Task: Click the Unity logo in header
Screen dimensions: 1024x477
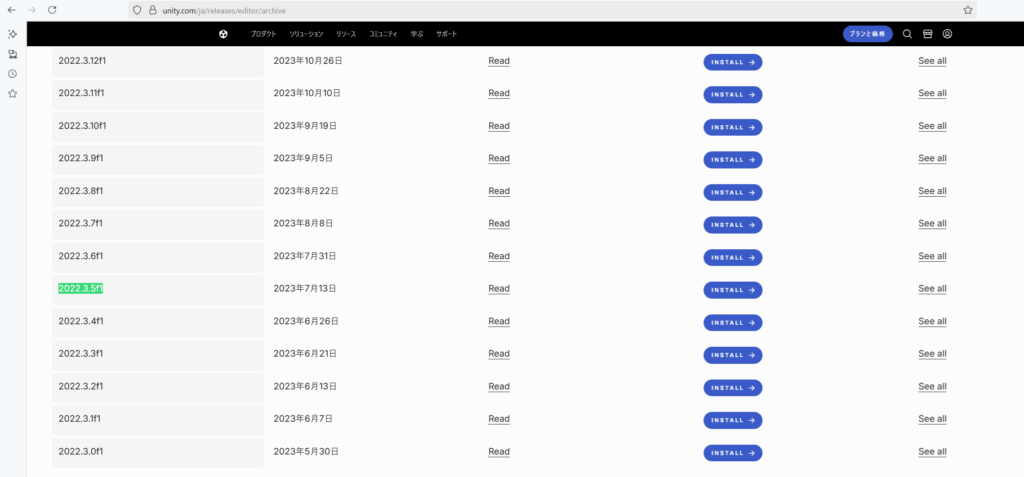Action: click(223, 34)
